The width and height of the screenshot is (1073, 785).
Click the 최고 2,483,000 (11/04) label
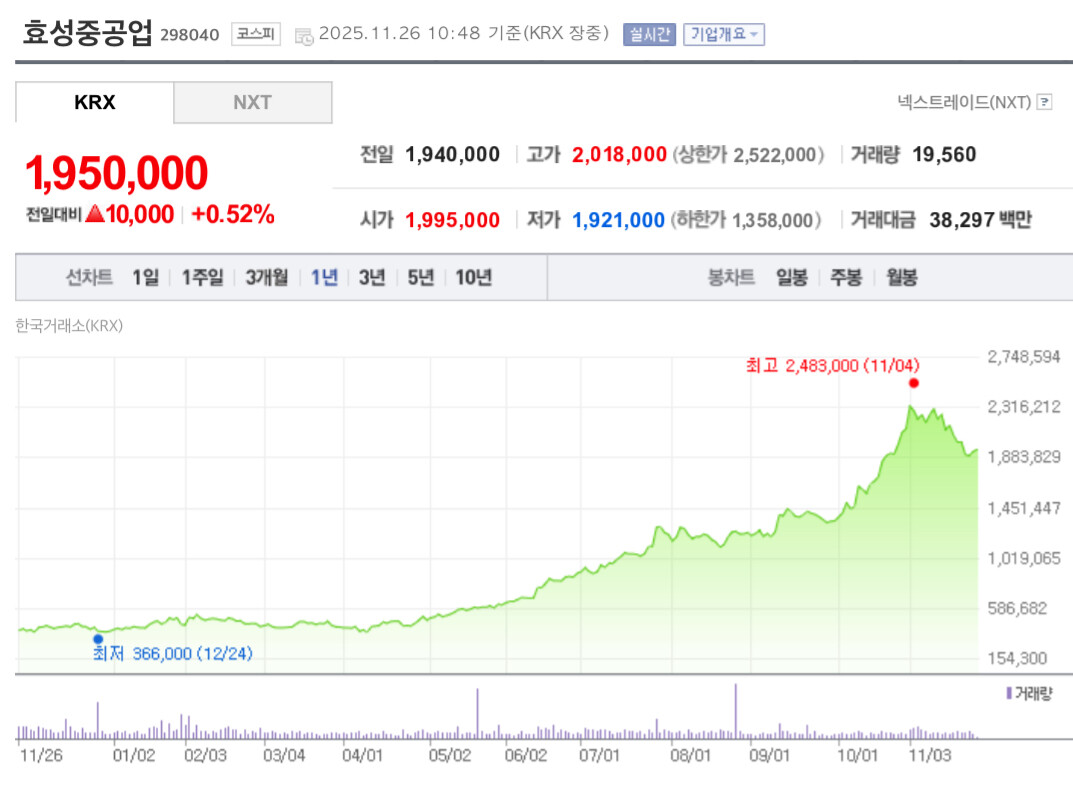coord(833,365)
